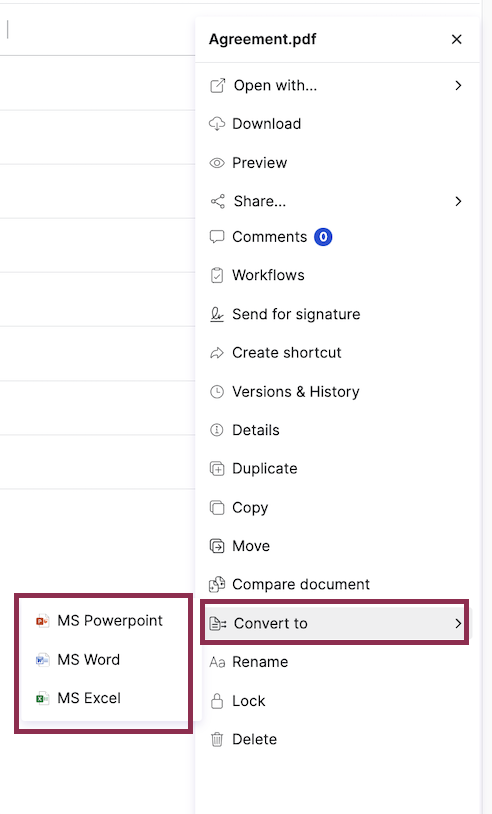
Task: Click the Compare document icon
Action: click(217, 585)
